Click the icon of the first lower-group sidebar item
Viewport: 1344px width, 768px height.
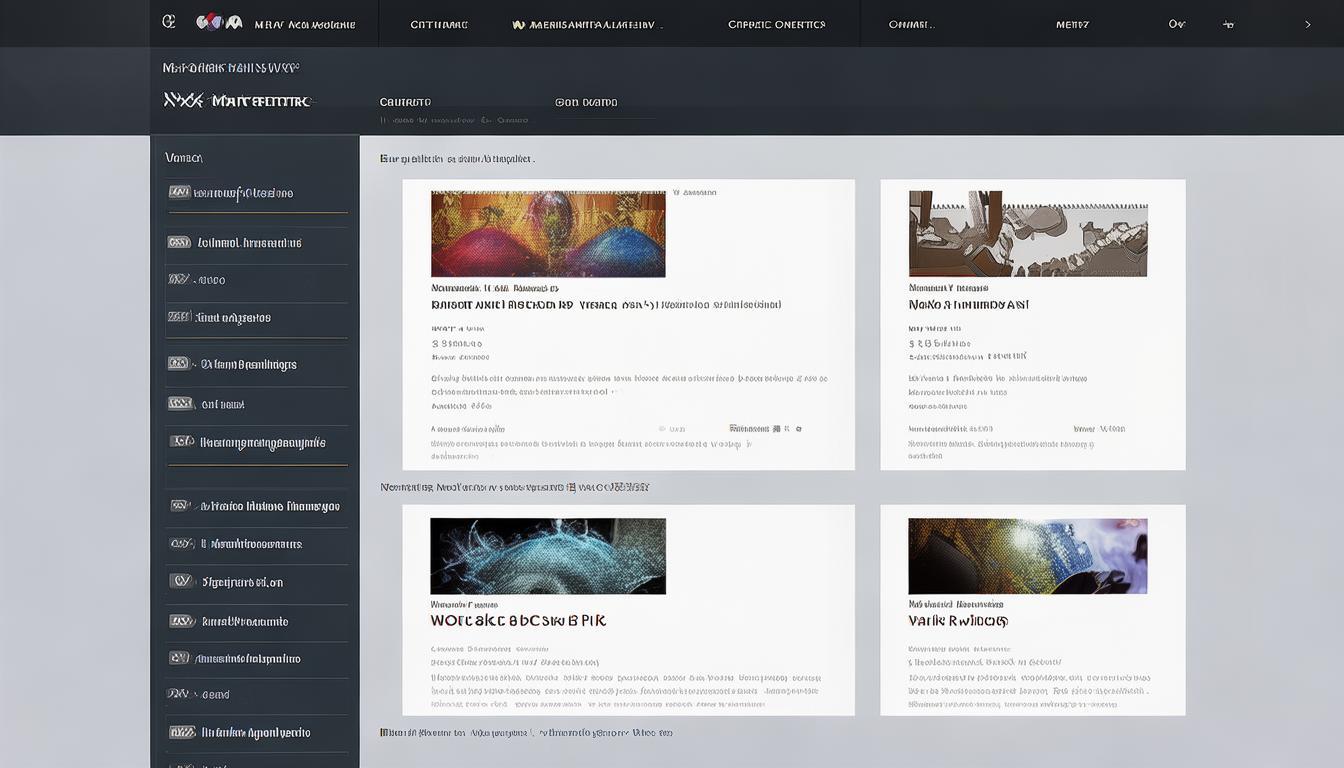[181, 506]
